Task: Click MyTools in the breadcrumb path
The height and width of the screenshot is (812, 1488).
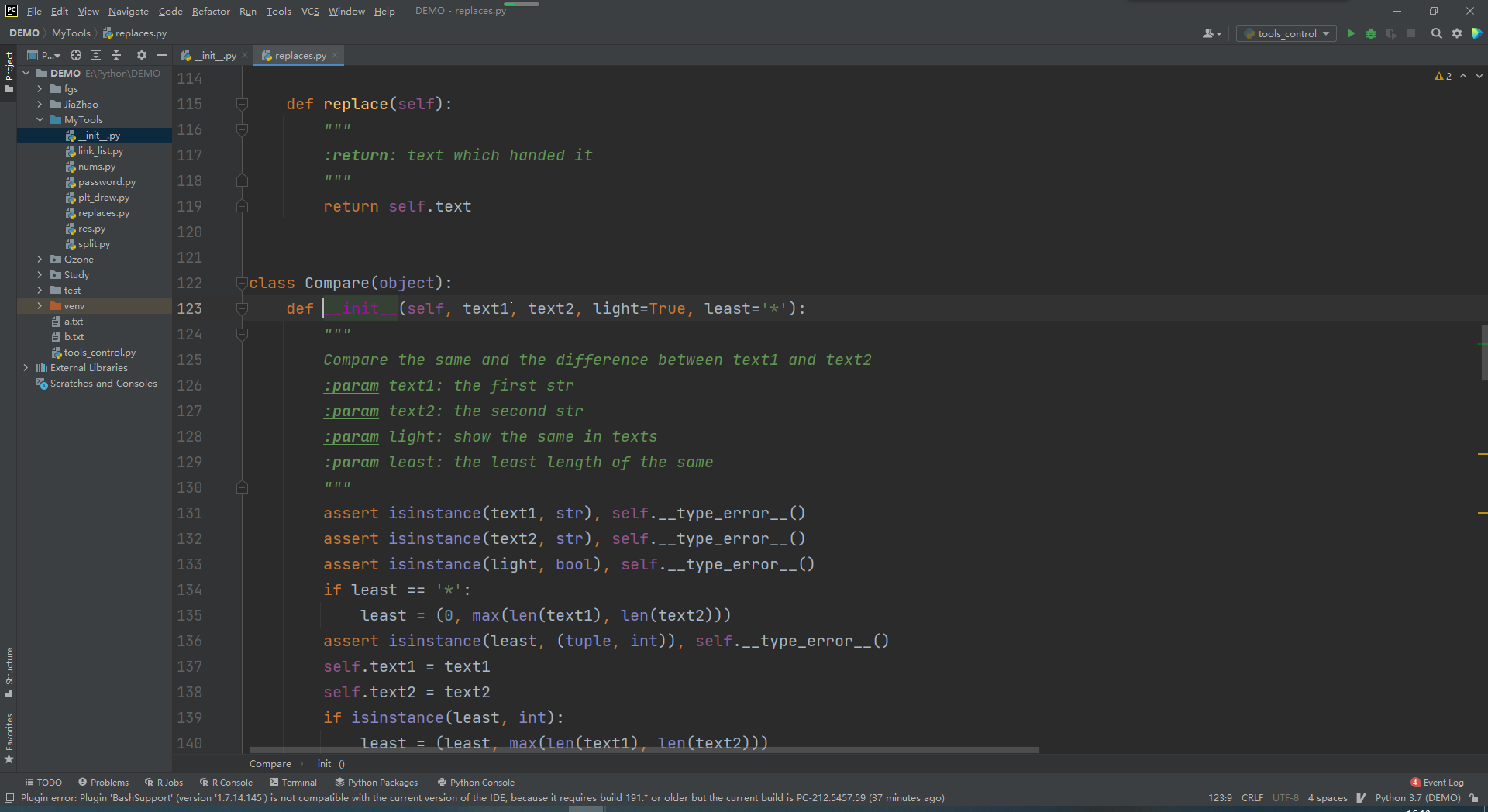Action: click(71, 33)
